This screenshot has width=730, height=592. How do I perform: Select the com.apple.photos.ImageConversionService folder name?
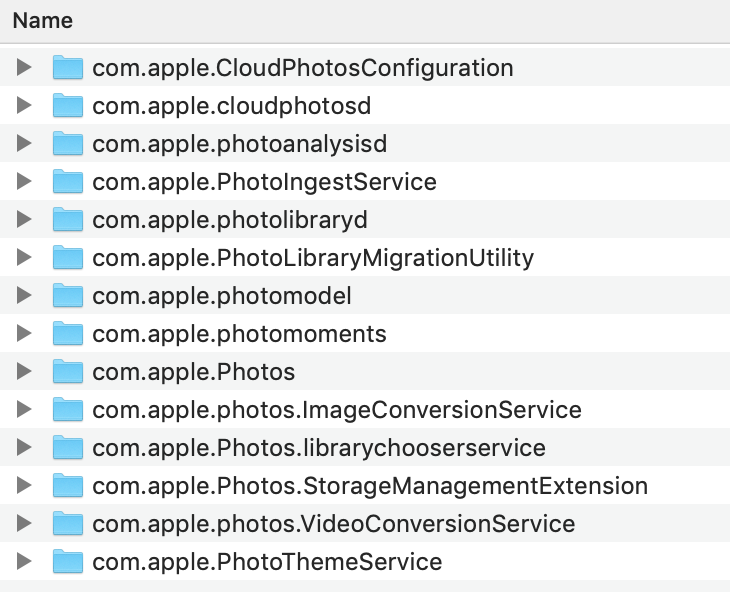(x=336, y=410)
